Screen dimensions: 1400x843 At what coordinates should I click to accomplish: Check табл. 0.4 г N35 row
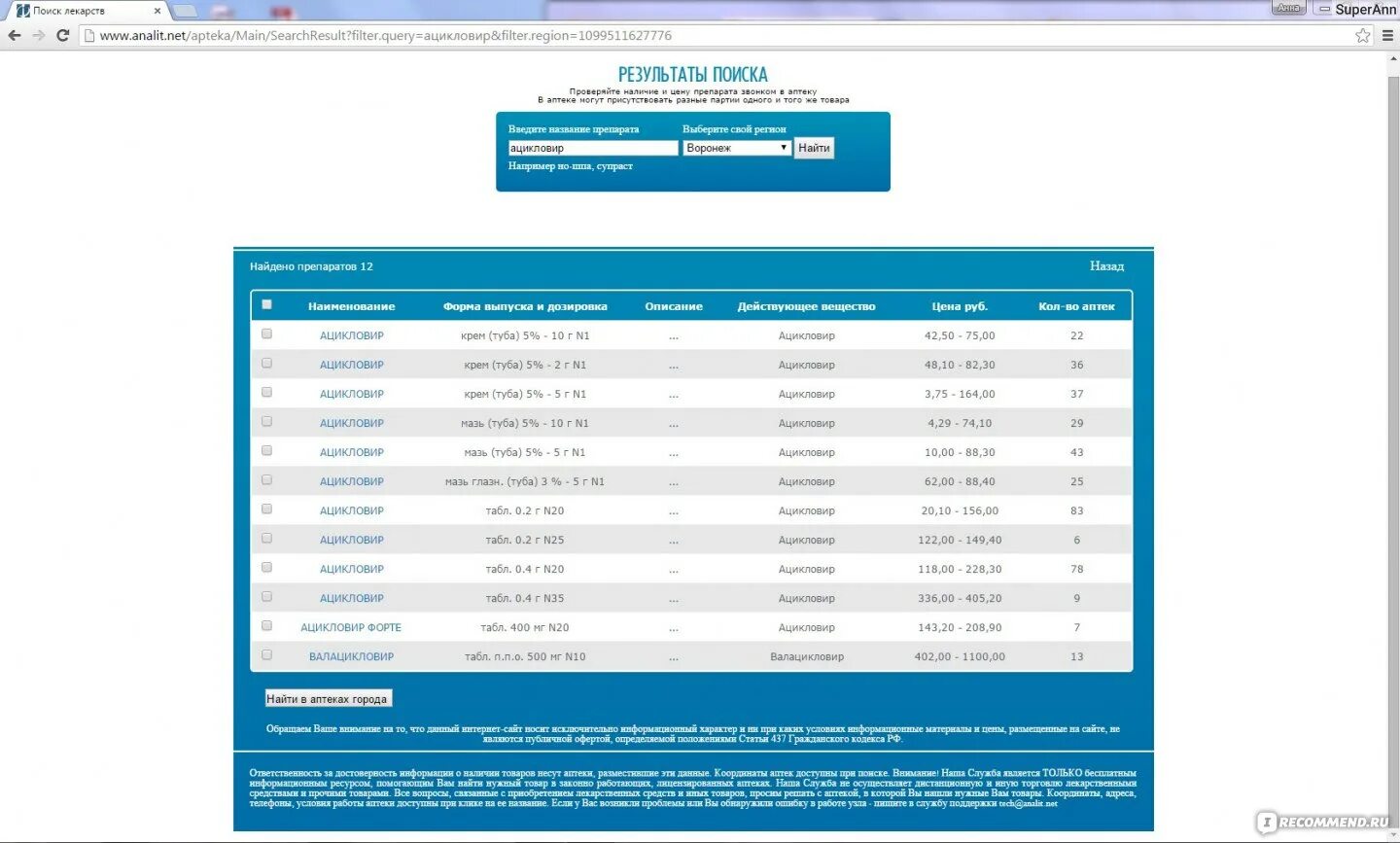[x=266, y=596]
